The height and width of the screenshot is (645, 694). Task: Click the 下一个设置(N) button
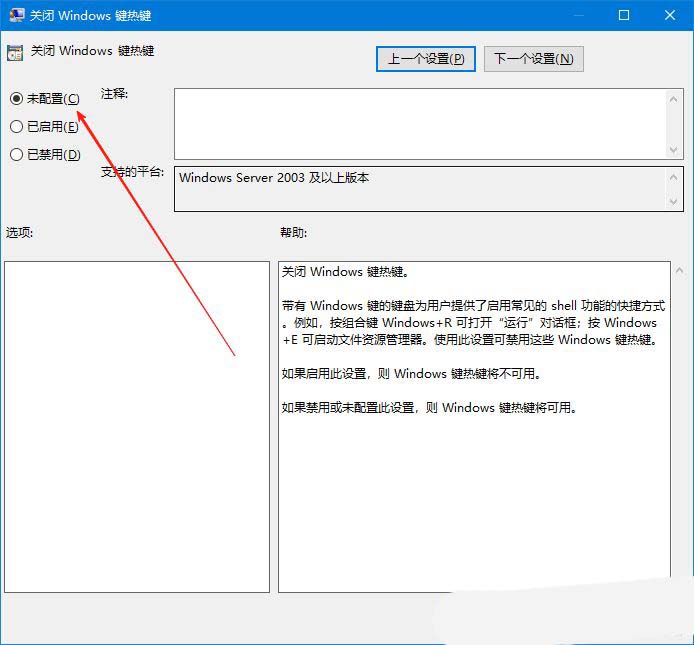point(533,59)
